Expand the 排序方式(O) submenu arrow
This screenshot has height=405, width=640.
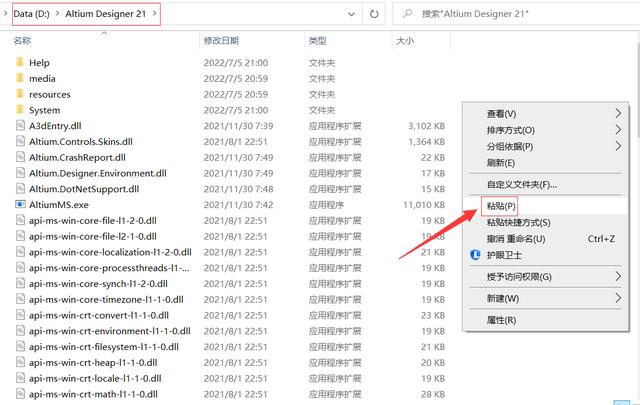point(618,130)
